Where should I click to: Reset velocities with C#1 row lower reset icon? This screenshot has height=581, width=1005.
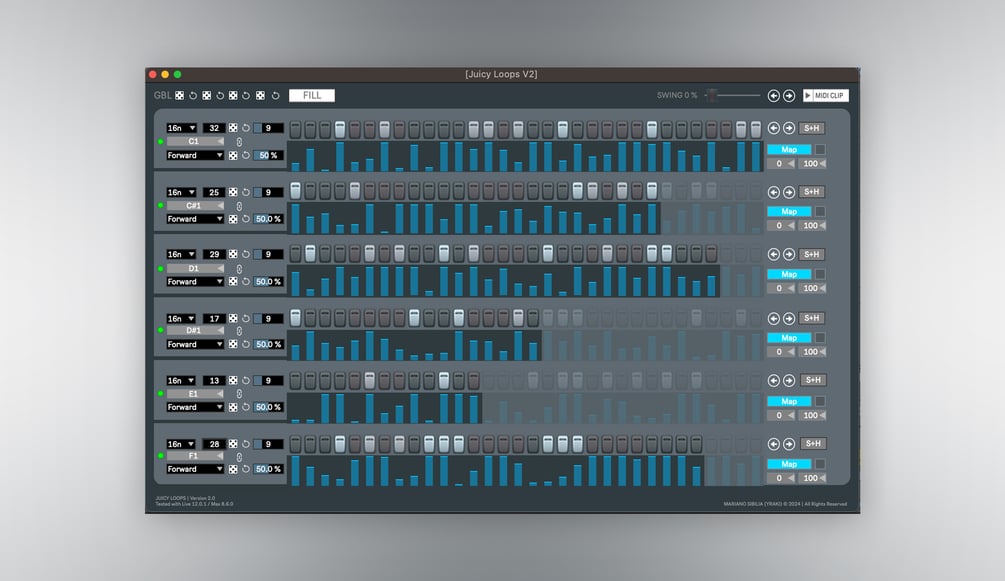[245, 219]
